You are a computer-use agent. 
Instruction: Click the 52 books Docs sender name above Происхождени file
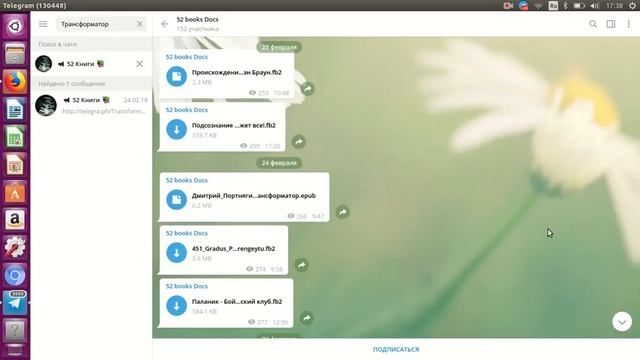pyautogui.click(x=187, y=57)
